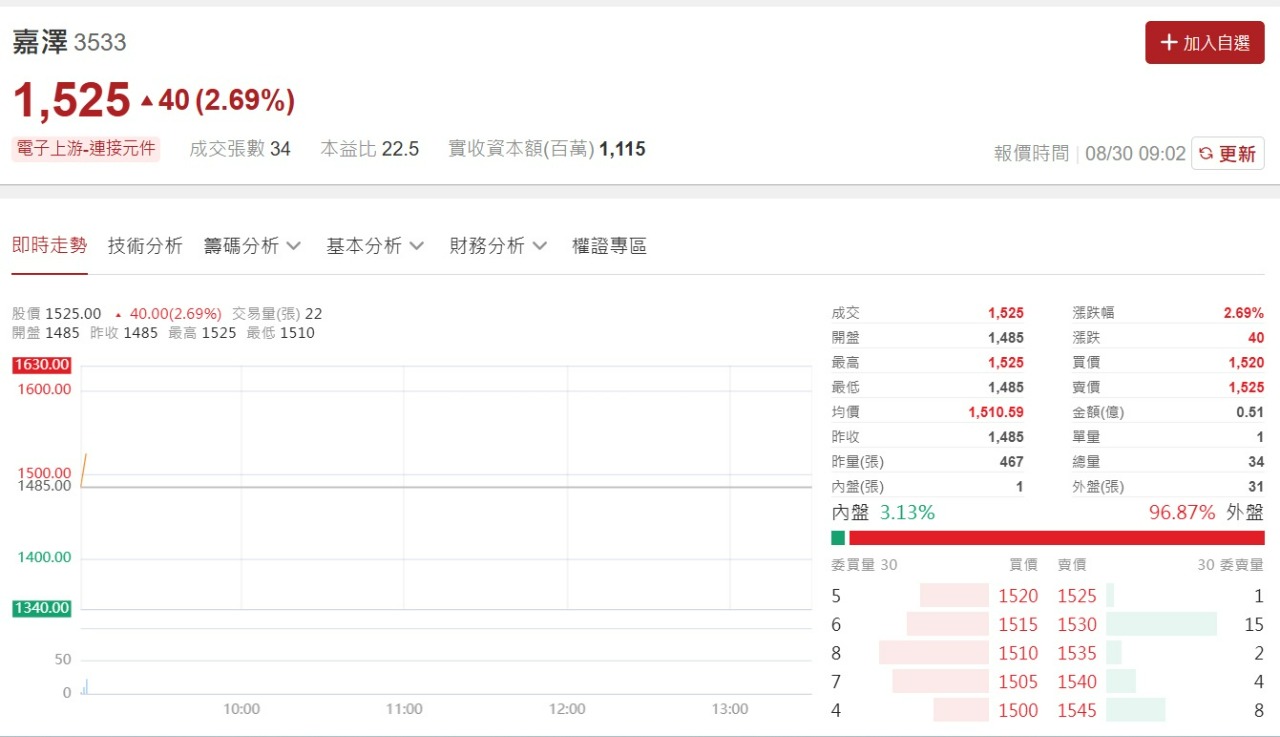
Task: Open the 技術分析 tab
Action: tap(145, 246)
